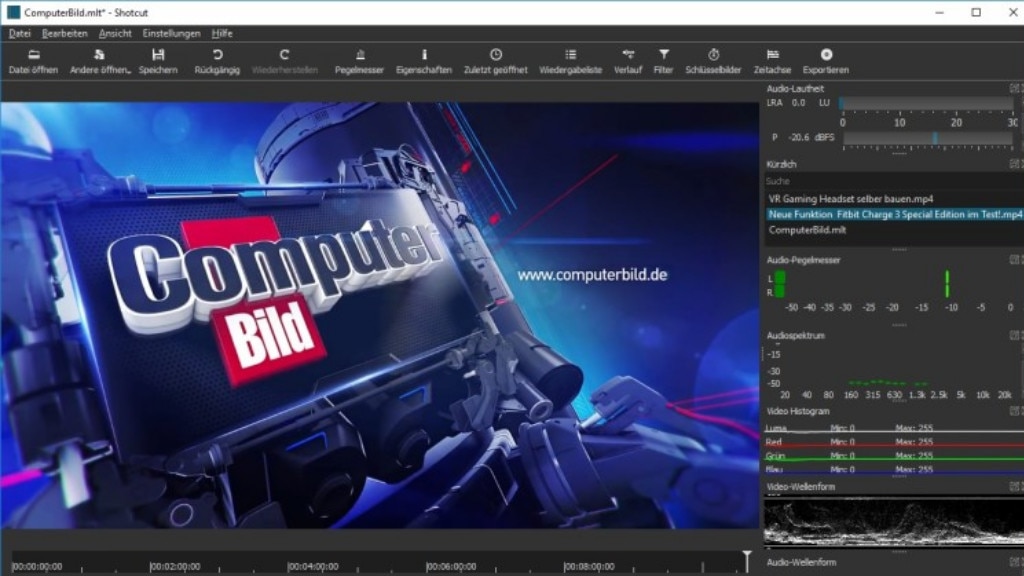Open the Ansicht menu
The width and height of the screenshot is (1024, 576).
tap(115, 33)
